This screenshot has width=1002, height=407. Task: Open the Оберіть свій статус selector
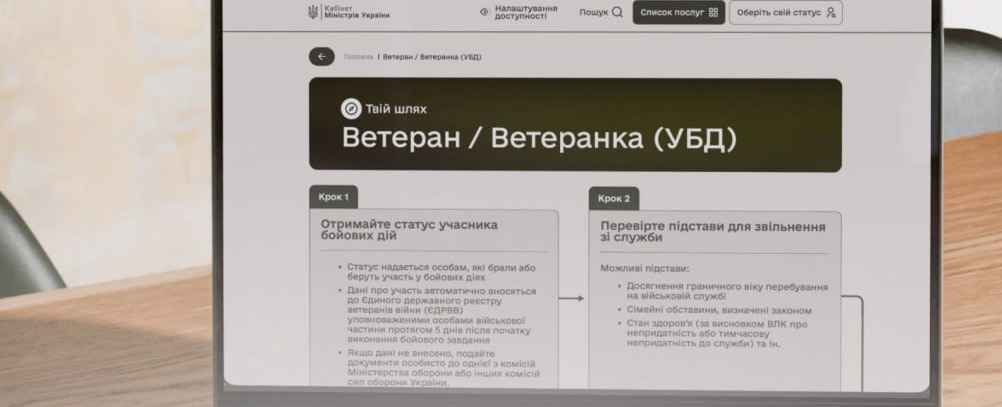(x=786, y=13)
